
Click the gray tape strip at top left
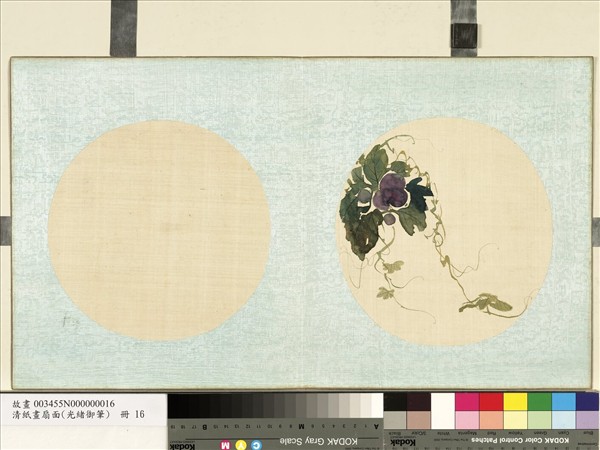click(x=123, y=27)
